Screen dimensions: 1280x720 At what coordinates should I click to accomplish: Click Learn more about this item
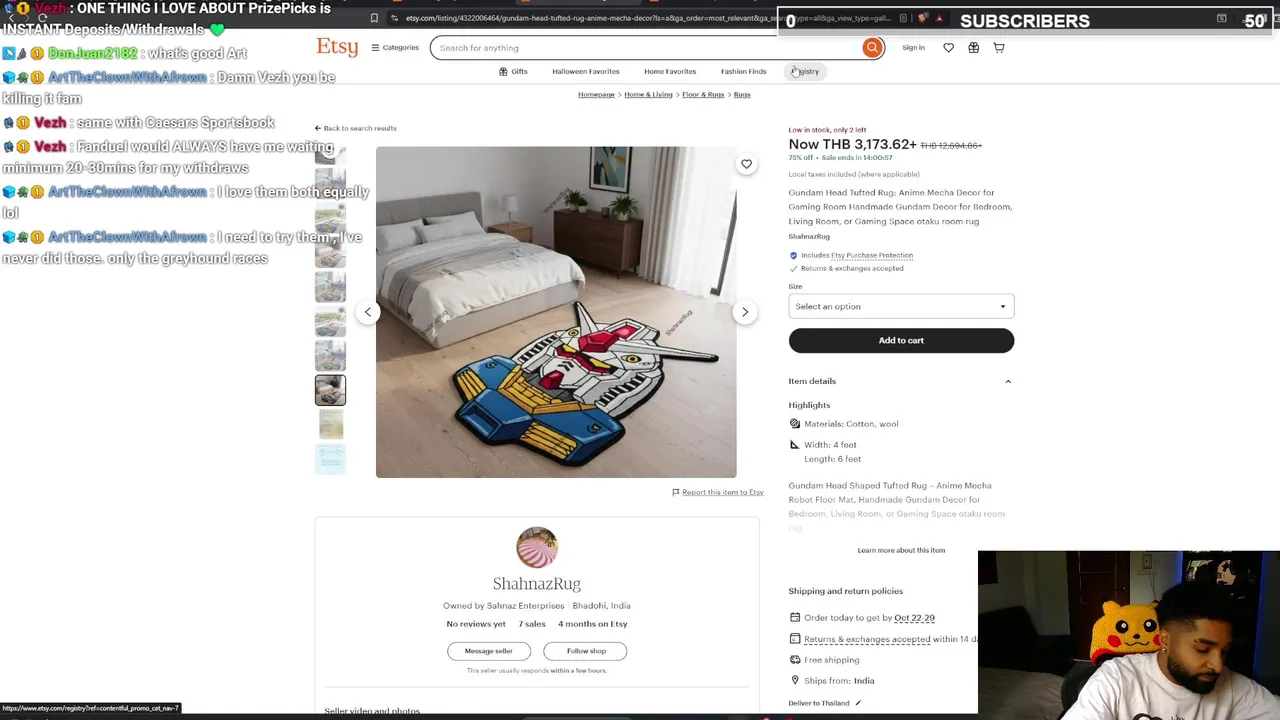tap(901, 550)
